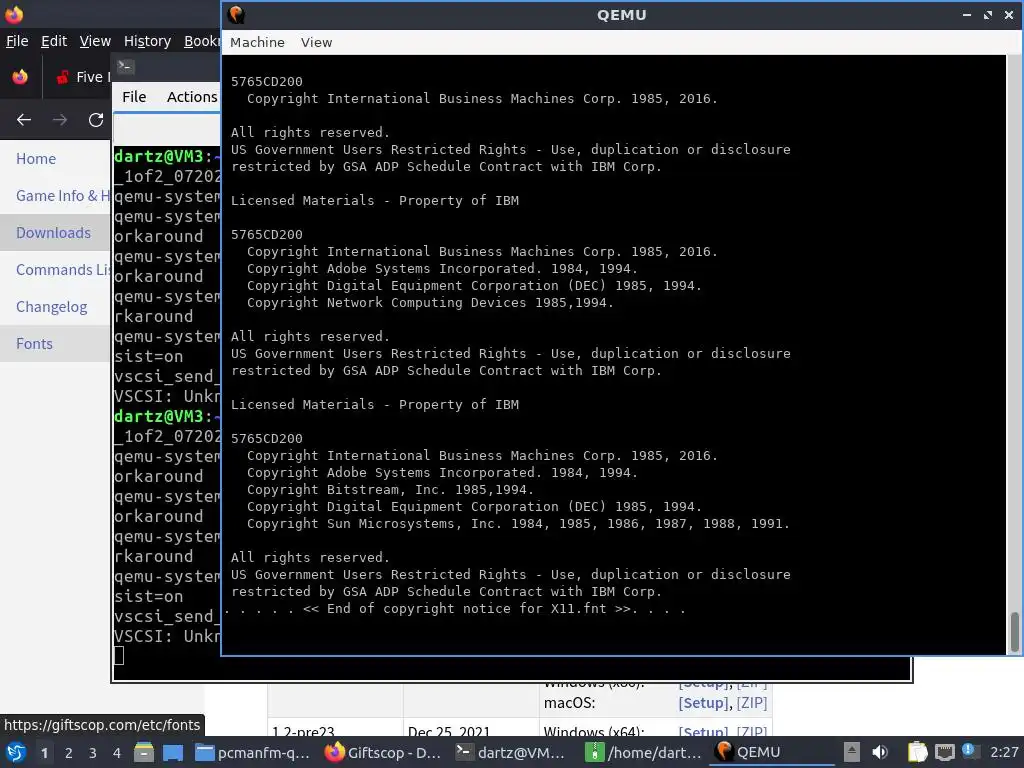Open the terminal window's Actions menu
The width and height of the screenshot is (1024, 768).
(x=191, y=97)
